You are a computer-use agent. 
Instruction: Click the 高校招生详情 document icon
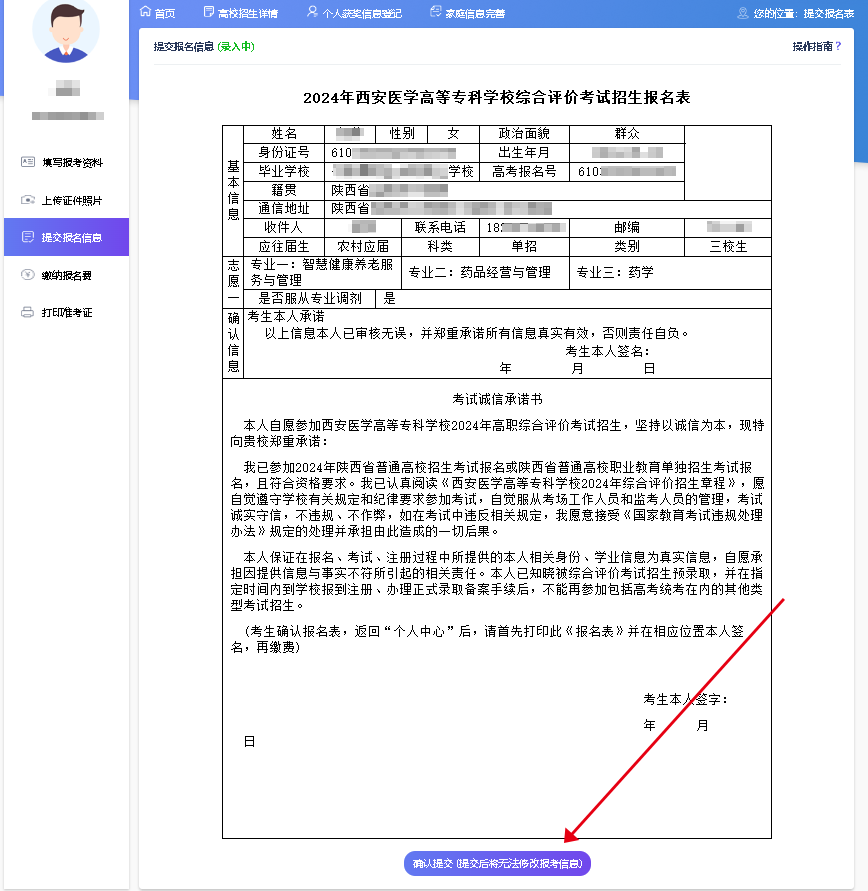point(208,12)
